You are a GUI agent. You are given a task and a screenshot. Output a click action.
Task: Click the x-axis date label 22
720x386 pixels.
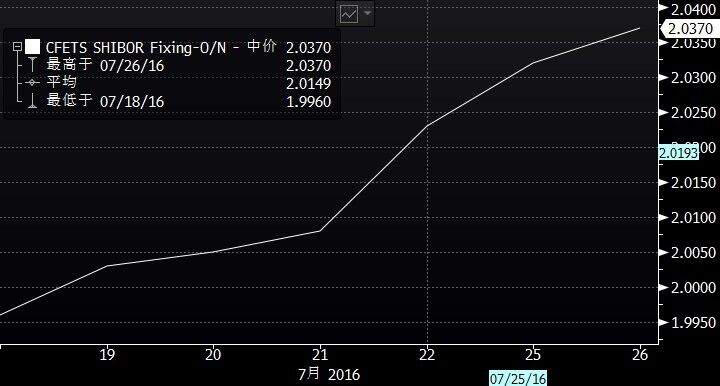[427, 354]
